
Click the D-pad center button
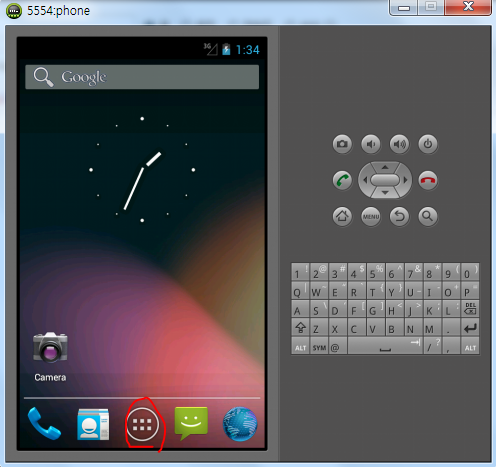[385, 180]
